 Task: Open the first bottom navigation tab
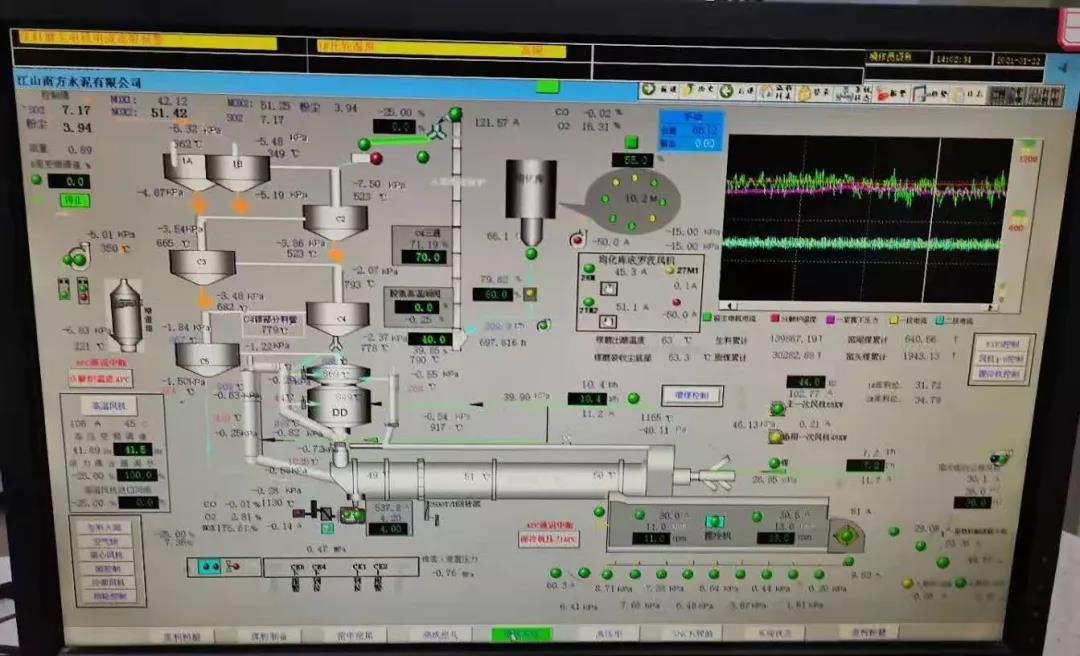[182, 635]
